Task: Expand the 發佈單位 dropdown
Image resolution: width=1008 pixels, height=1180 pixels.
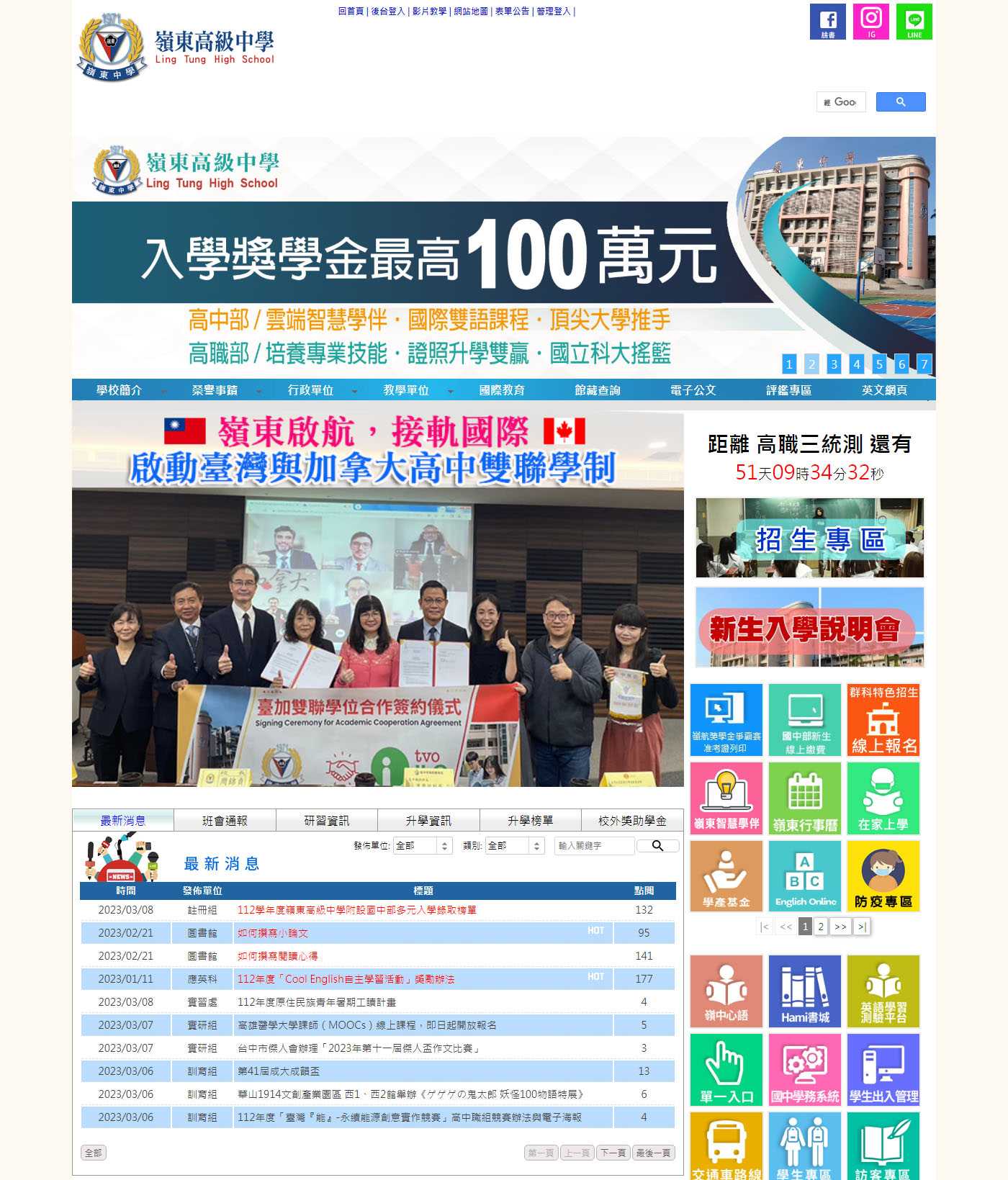Action: coord(423,846)
